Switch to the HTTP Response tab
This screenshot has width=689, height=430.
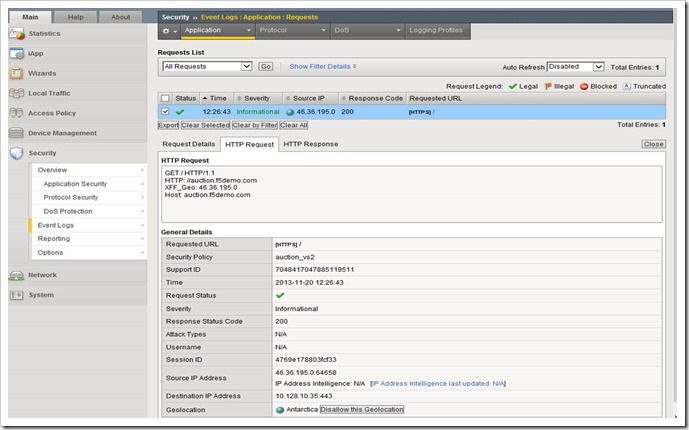pyautogui.click(x=310, y=144)
